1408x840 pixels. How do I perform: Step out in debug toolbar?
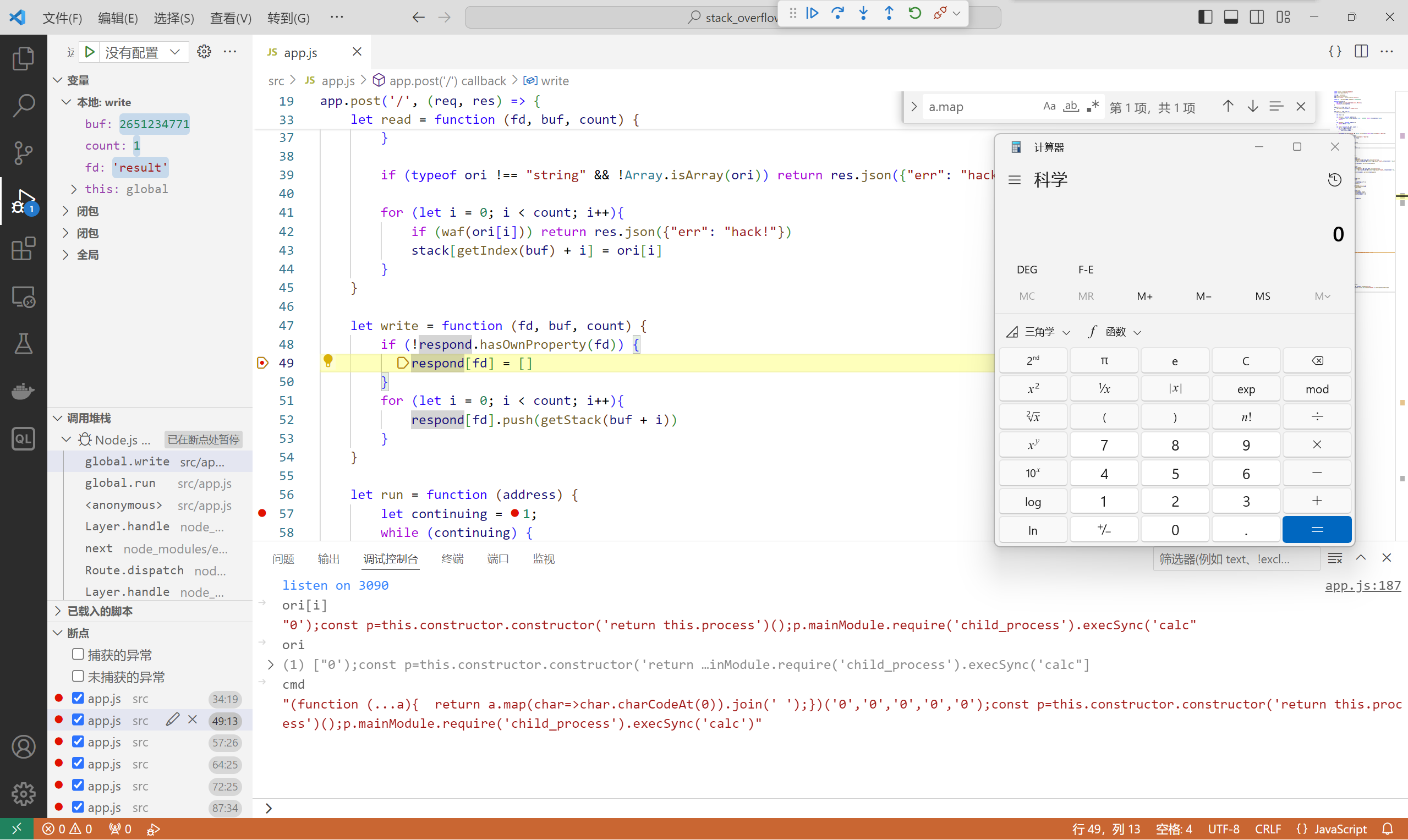(889, 13)
